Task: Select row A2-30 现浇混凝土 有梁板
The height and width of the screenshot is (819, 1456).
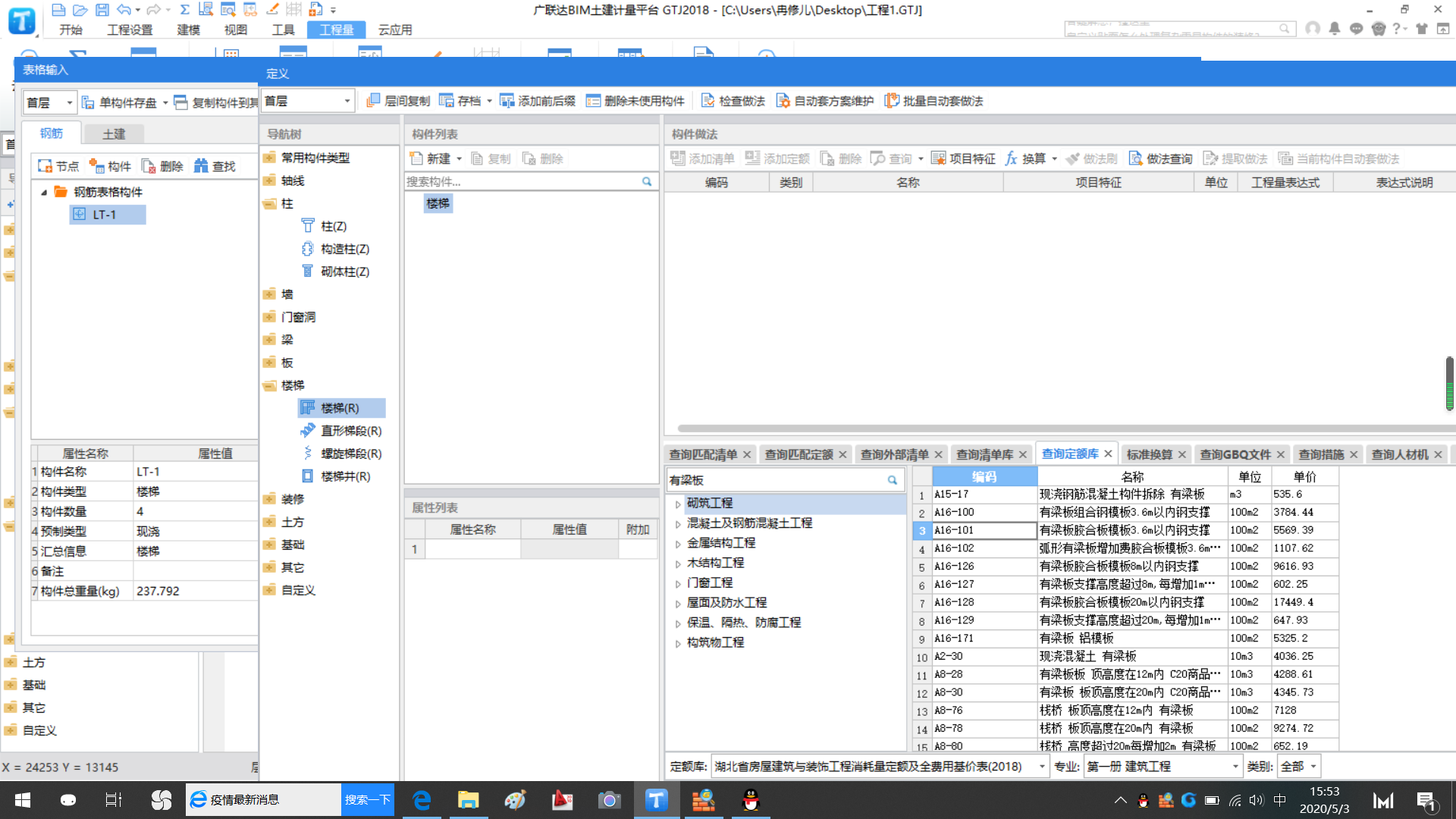Action: click(1125, 656)
